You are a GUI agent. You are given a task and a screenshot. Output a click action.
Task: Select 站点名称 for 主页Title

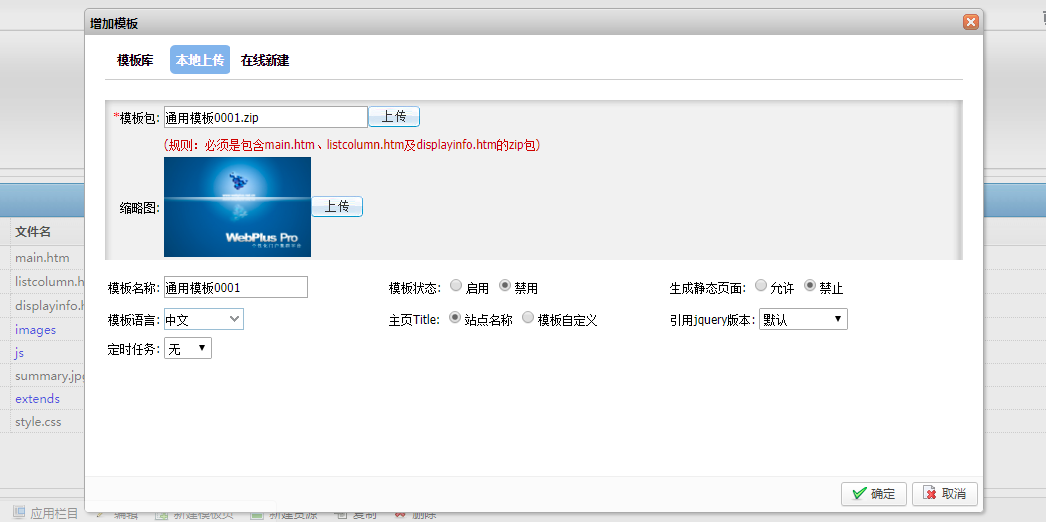[455, 317]
